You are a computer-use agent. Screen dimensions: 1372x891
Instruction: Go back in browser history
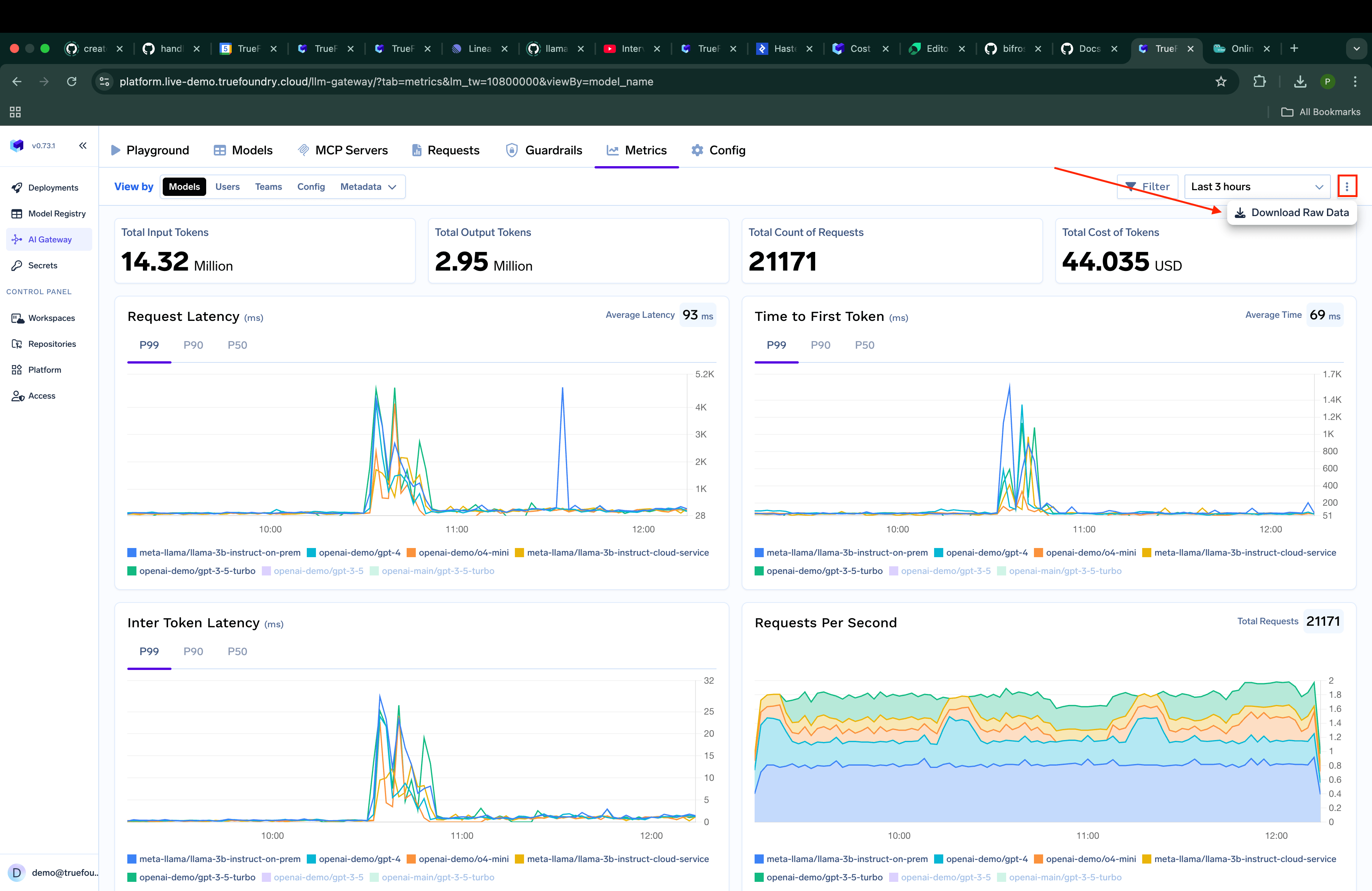(17, 82)
